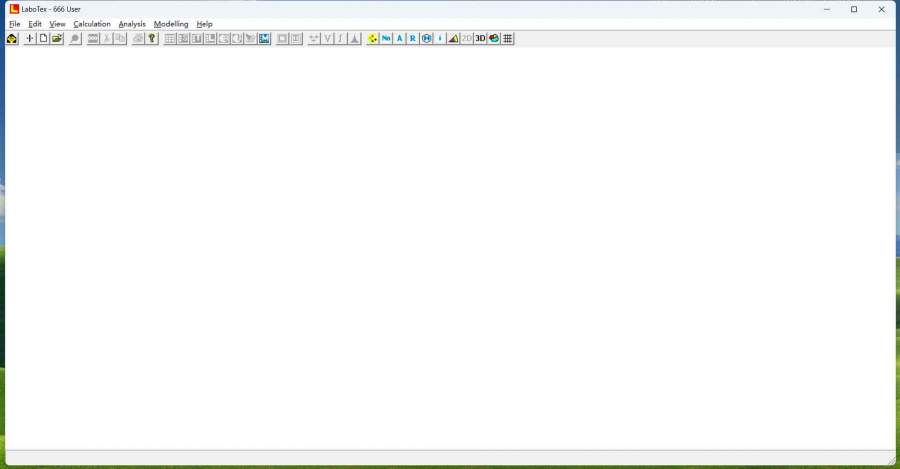Click the triangle toolbar icon

tap(453, 38)
